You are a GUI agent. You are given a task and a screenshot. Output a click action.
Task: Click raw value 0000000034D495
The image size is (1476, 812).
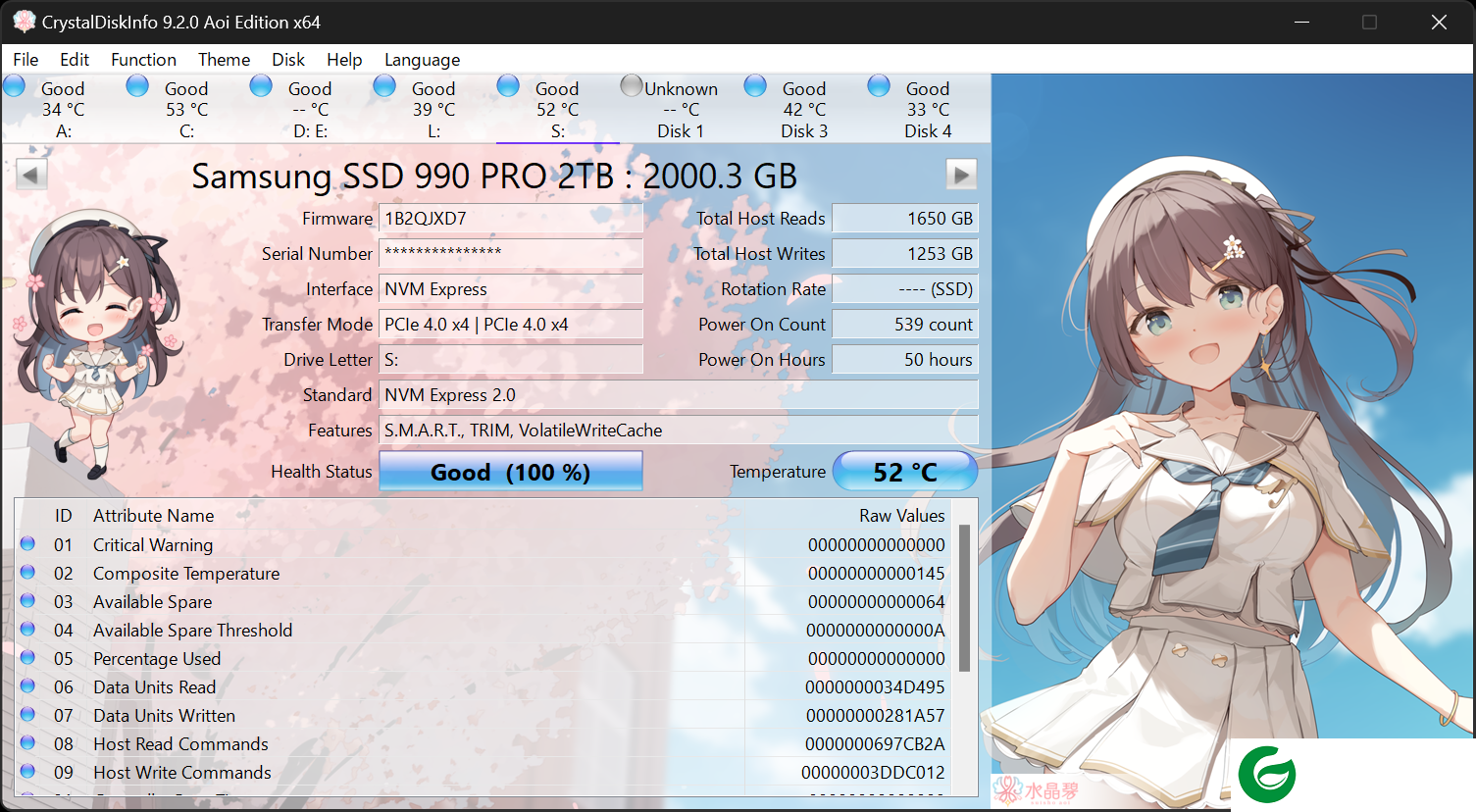click(875, 687)
